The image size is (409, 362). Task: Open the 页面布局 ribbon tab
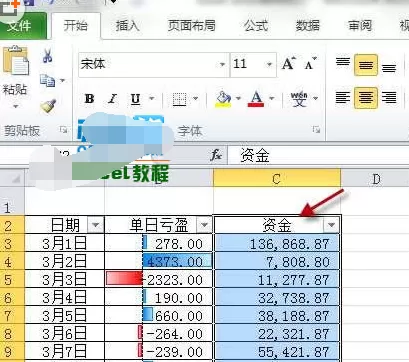[191, 25]
